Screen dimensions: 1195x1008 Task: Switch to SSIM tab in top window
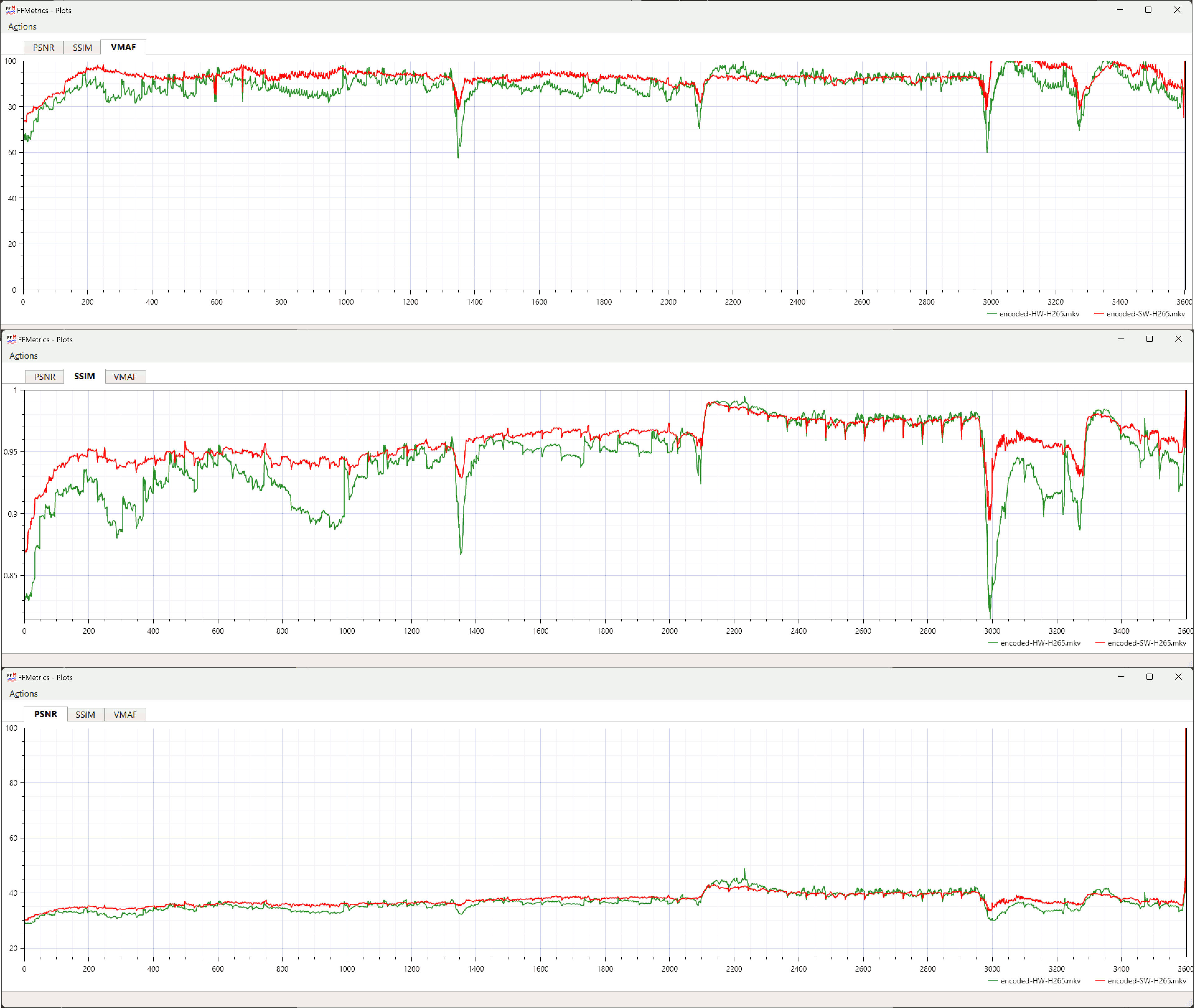82,47
